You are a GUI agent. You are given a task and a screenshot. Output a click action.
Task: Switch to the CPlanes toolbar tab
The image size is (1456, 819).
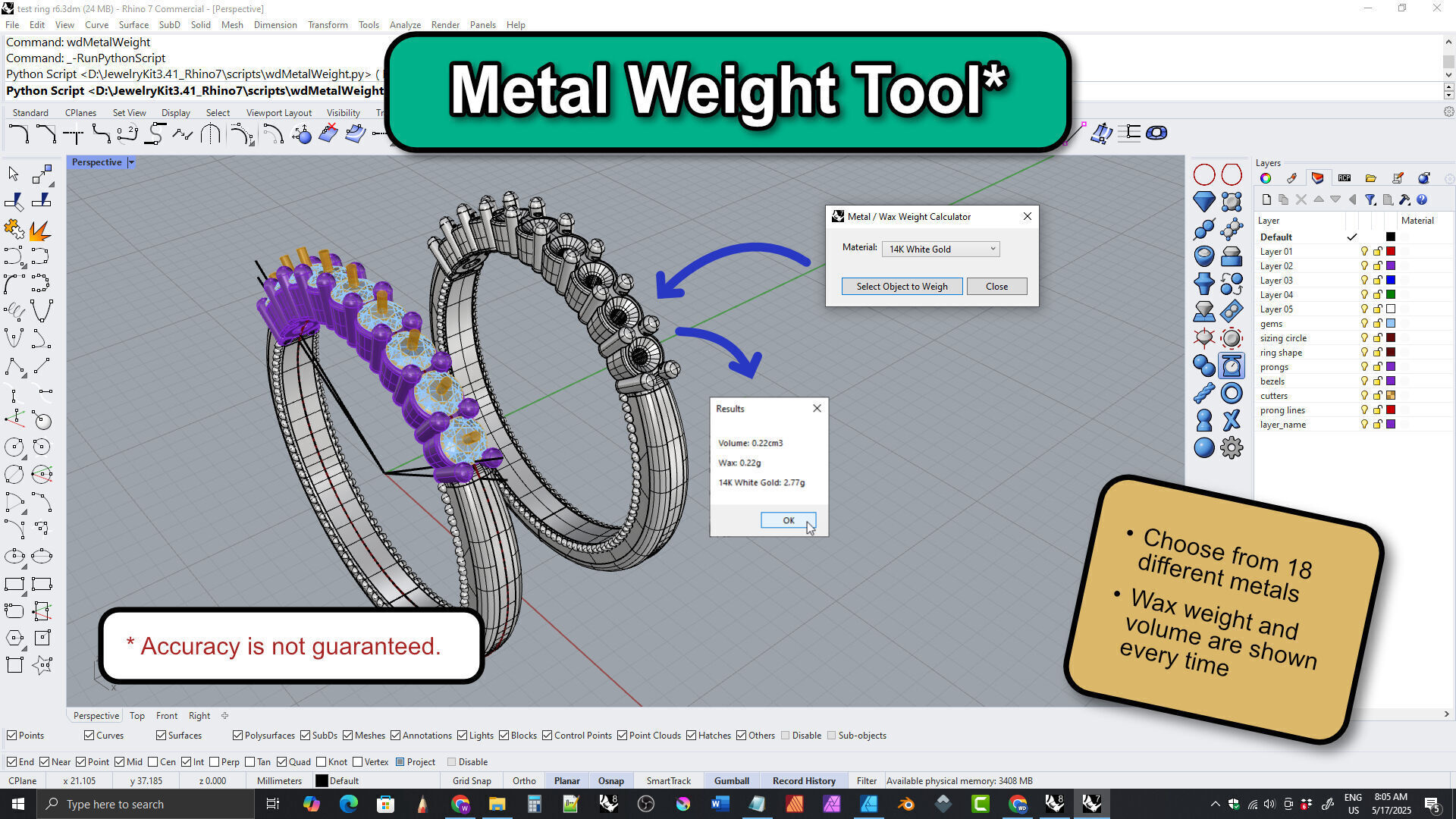tap(80, 112)
